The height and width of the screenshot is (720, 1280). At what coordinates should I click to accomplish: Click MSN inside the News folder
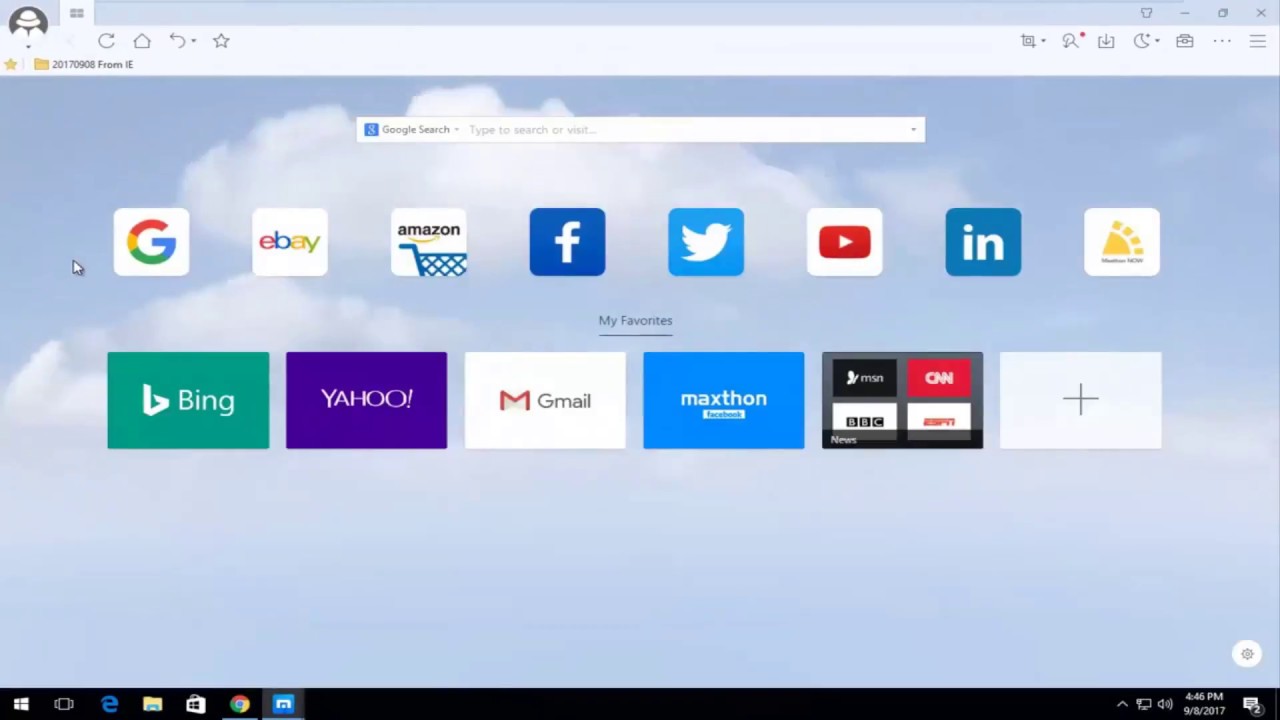865,378
